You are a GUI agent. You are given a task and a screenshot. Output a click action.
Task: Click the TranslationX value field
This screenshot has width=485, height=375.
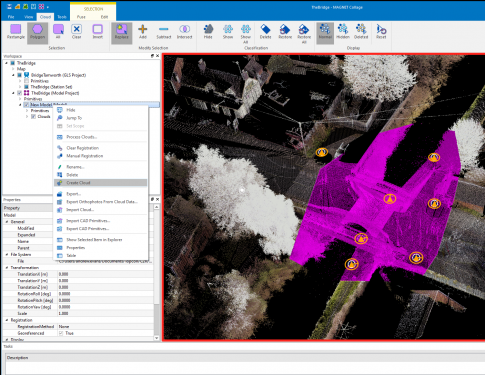pyautogui.click(x=105, y=274)
